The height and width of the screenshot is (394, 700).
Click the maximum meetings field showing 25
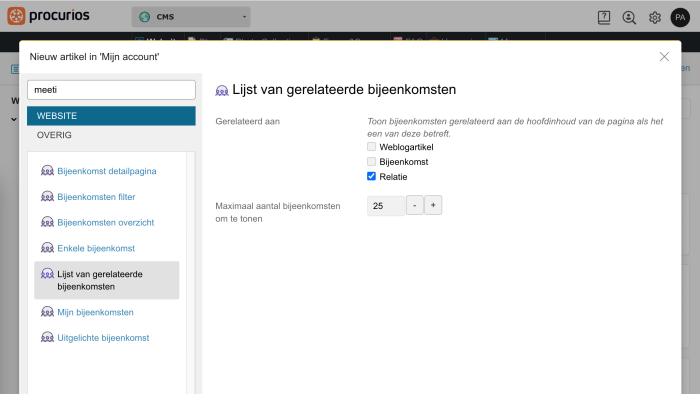click(x=386, y=206)
